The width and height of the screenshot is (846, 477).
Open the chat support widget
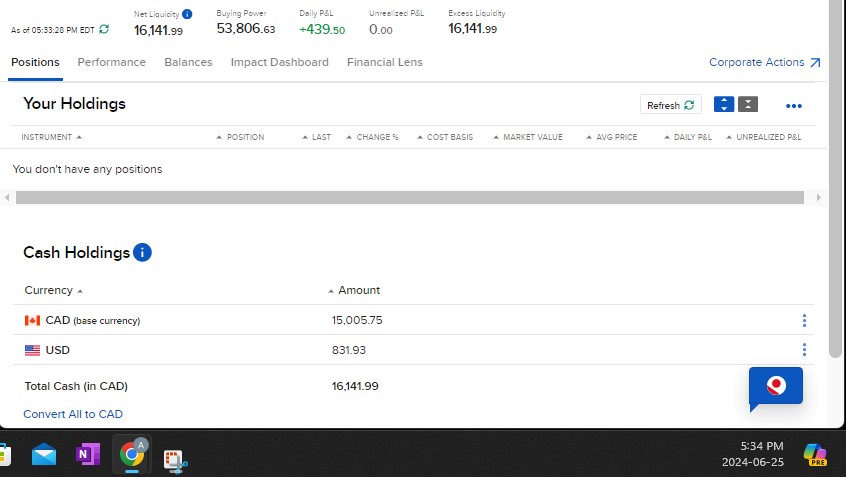click(x=775, y=387)
